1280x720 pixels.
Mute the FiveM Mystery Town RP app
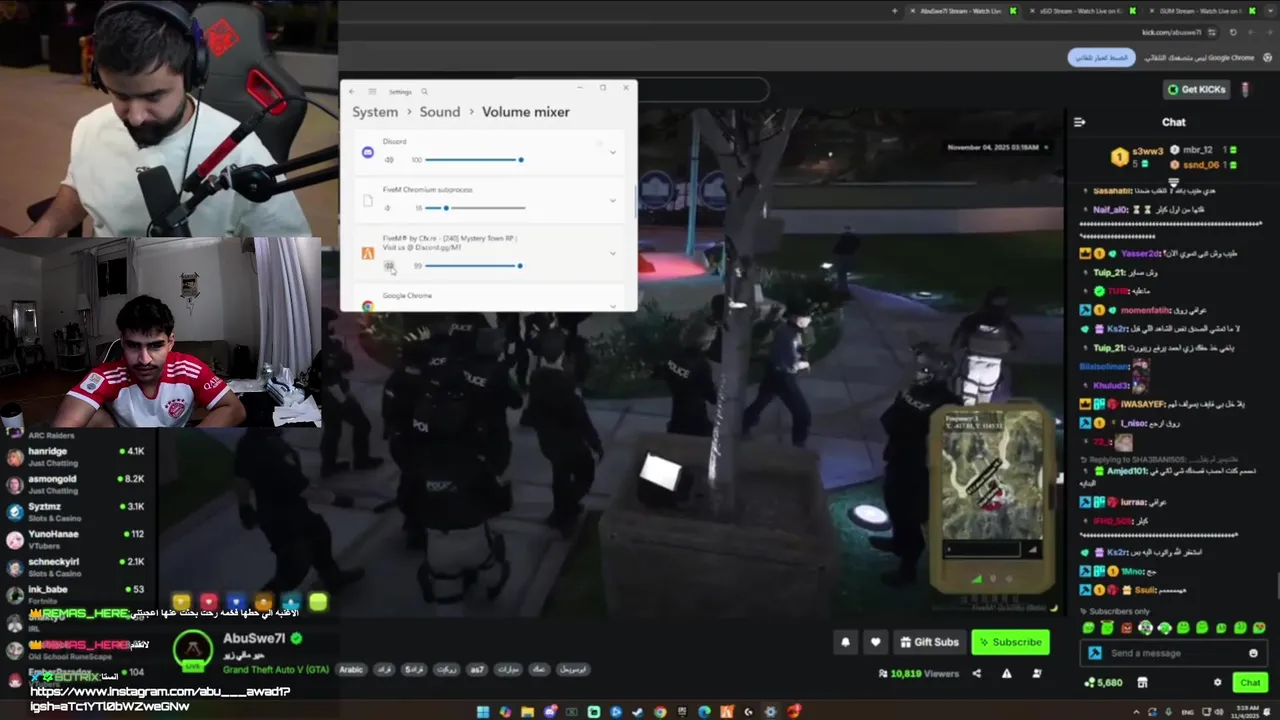click(389, 266)
